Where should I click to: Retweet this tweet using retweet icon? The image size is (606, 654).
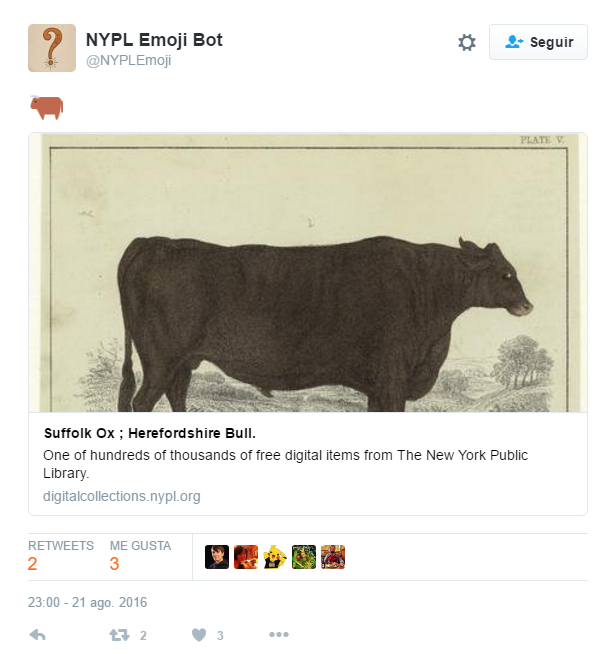coord(119,635)
